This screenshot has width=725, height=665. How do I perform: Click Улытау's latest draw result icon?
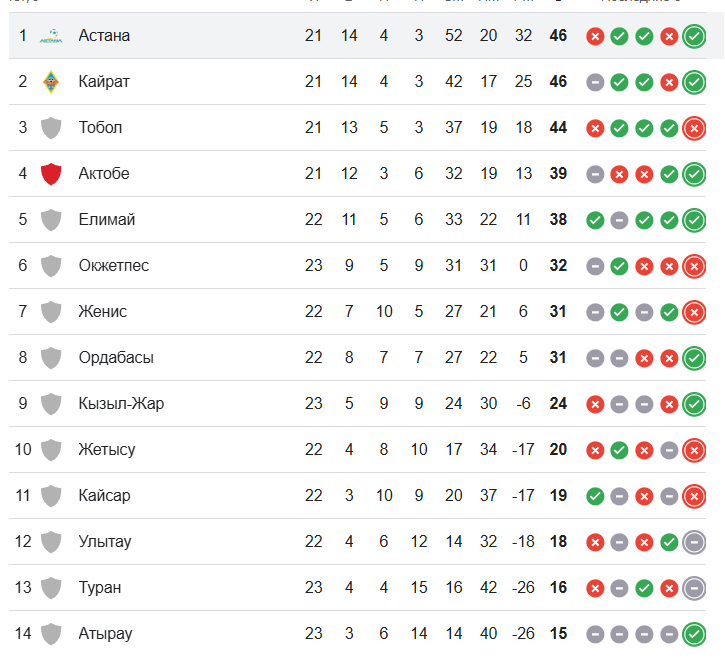[694, 542]
